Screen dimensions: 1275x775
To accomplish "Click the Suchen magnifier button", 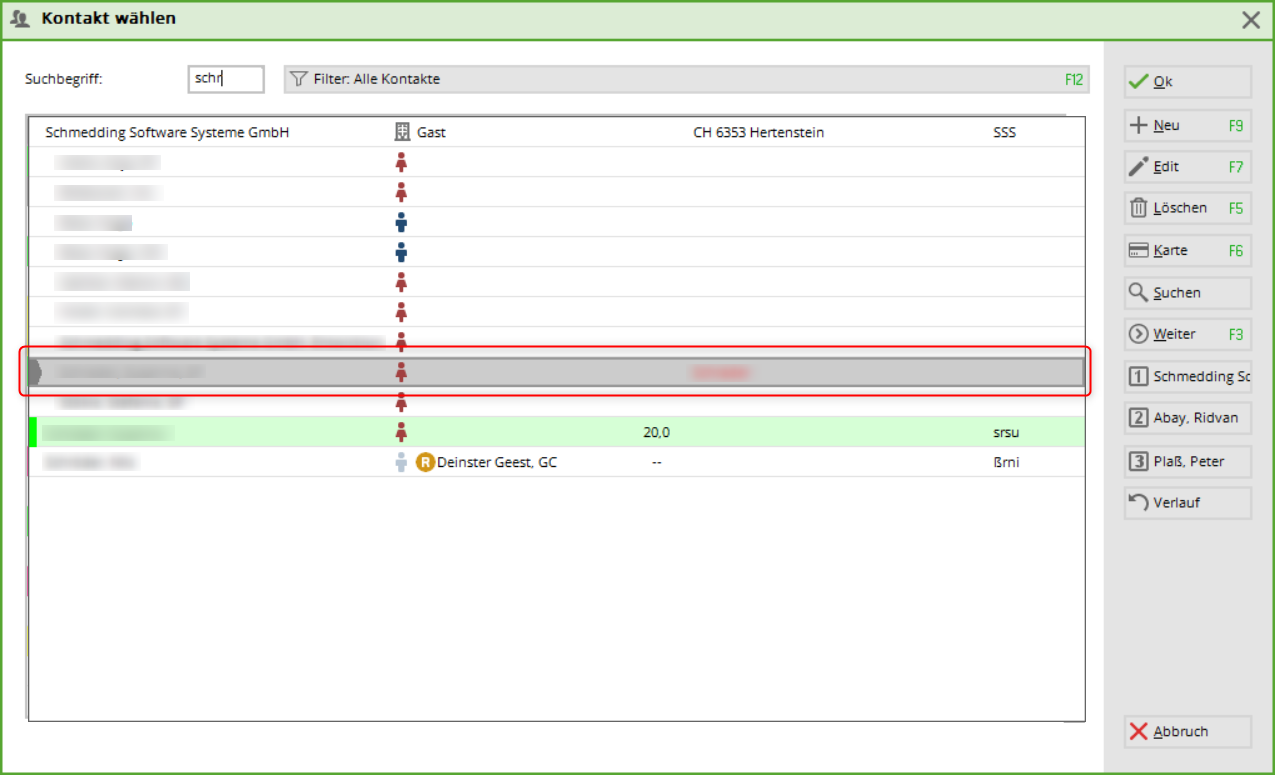I will click(x=1187, y=293).
